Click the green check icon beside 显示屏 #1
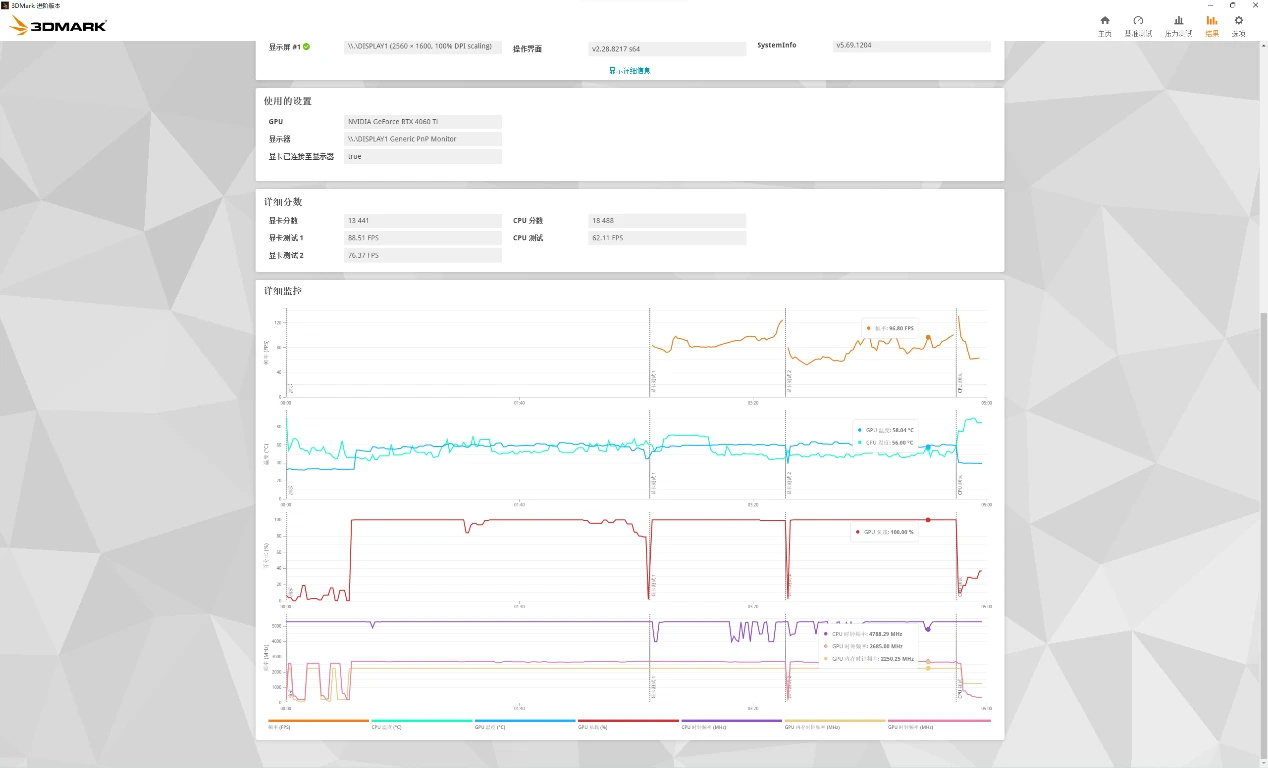The image size is (1268, 768). [306, 46]
